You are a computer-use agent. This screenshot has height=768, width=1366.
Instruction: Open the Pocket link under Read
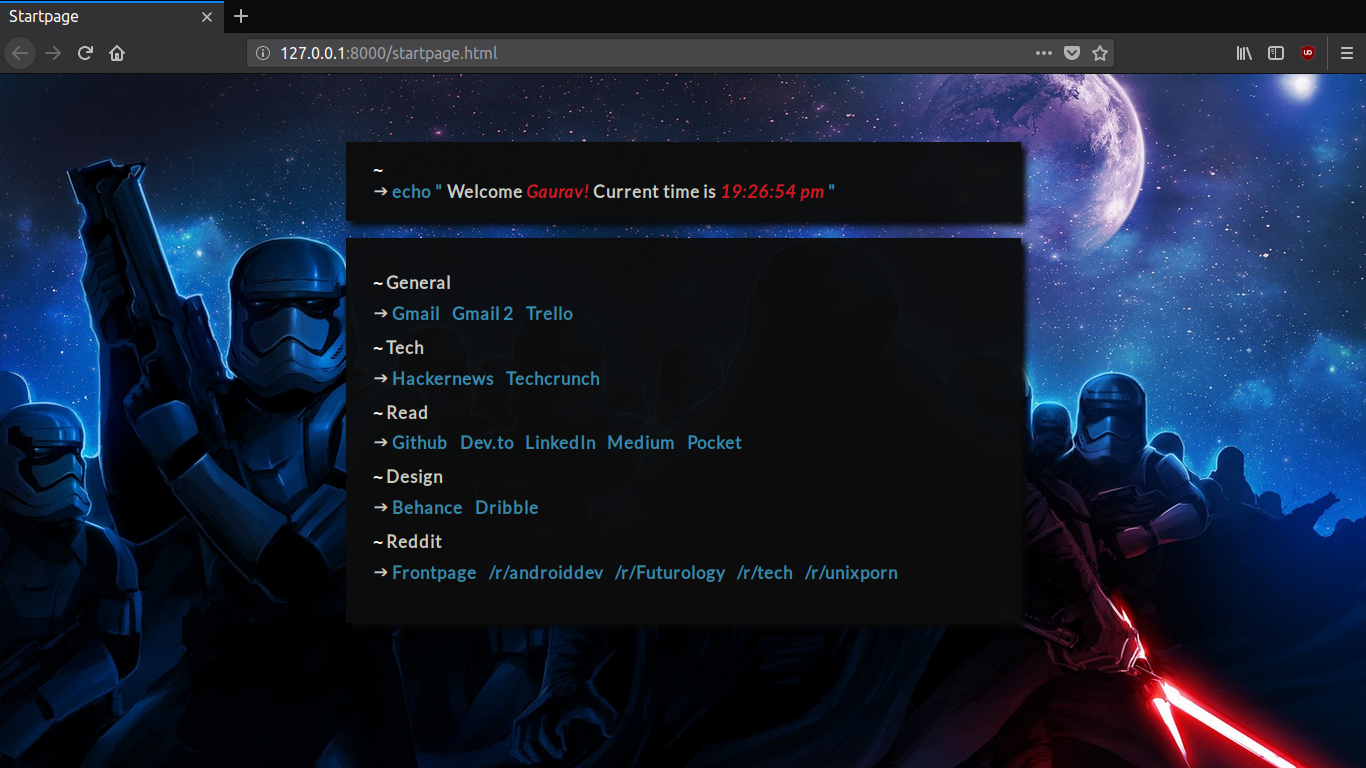click(x=714, y=443)
